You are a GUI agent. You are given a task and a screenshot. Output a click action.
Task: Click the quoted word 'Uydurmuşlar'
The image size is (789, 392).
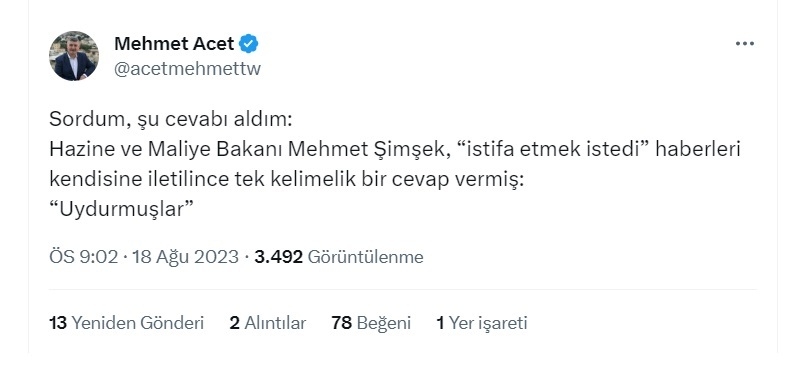tap(121, 209)
